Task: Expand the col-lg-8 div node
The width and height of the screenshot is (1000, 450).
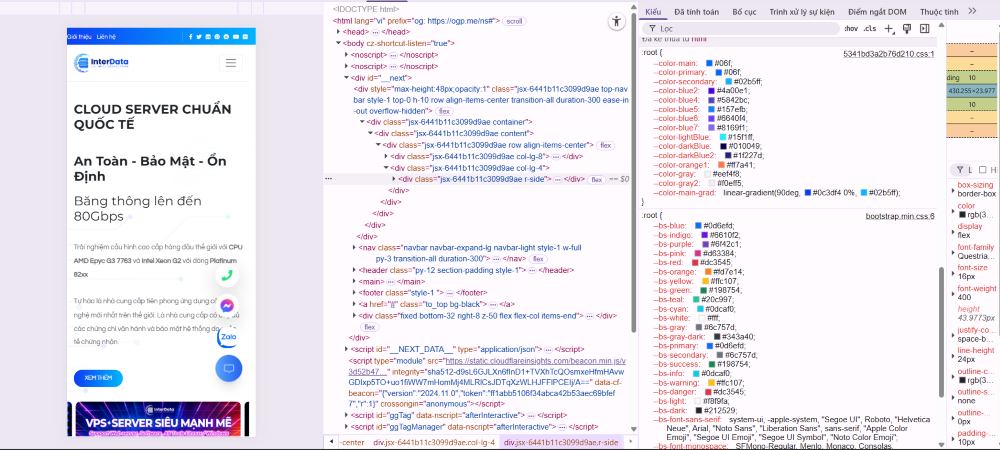Action: click(x=386, y=156)
